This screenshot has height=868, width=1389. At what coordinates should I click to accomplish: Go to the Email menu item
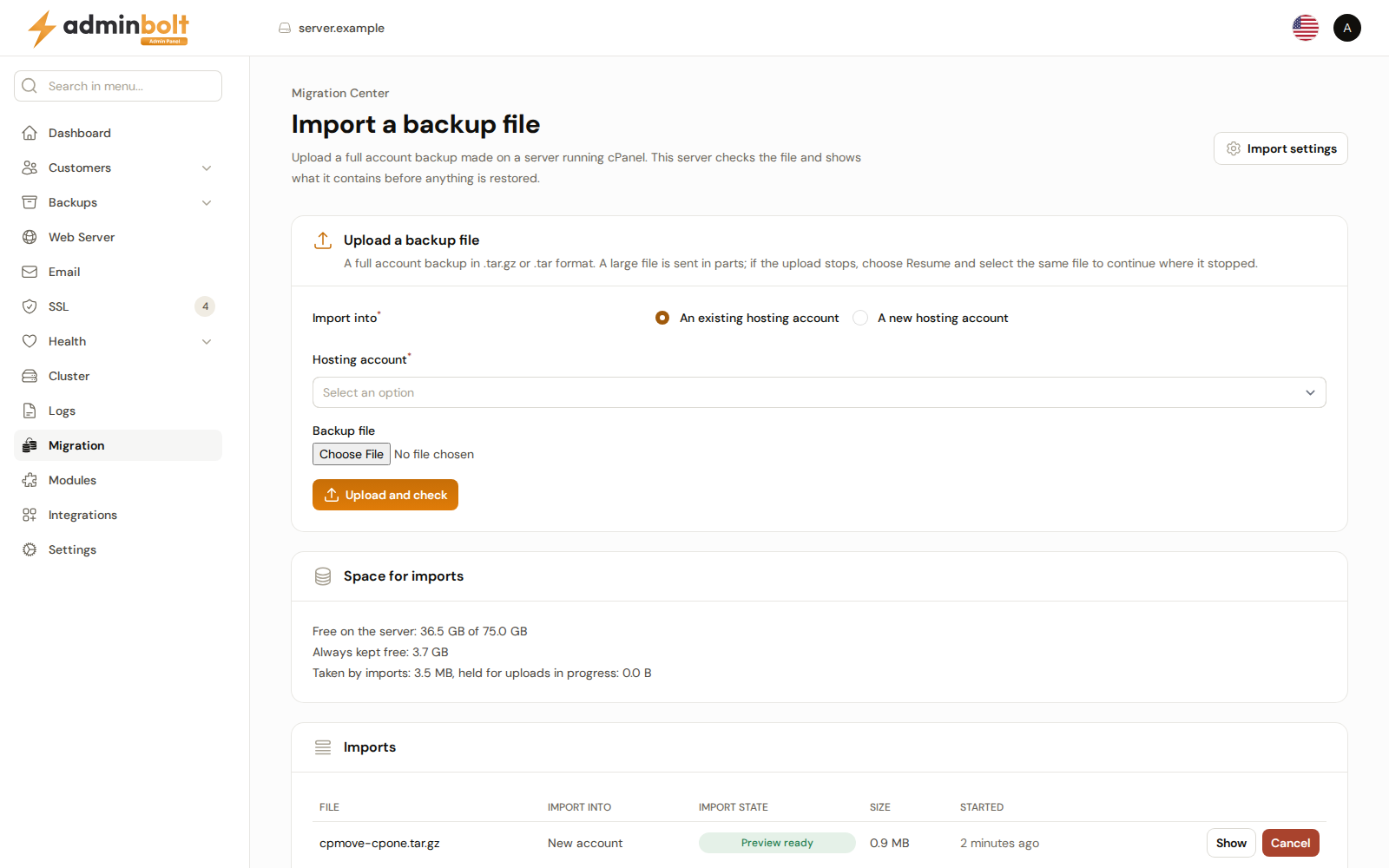point(118,272)
